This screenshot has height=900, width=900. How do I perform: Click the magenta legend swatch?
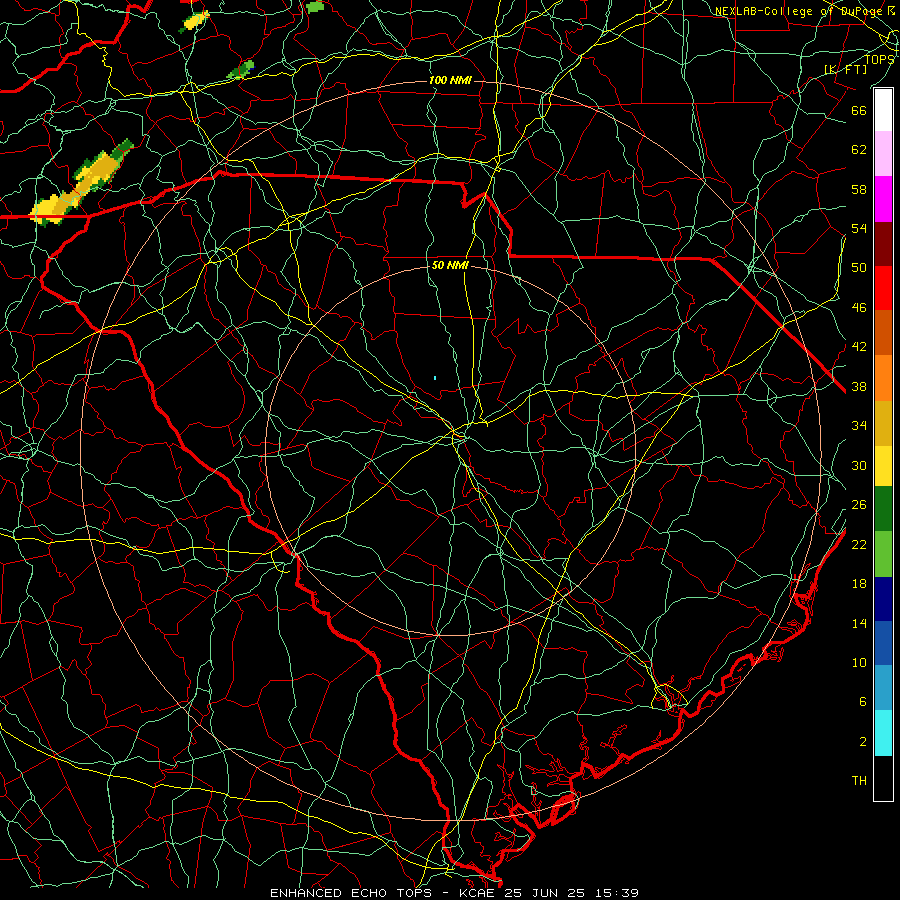point(883,199)
